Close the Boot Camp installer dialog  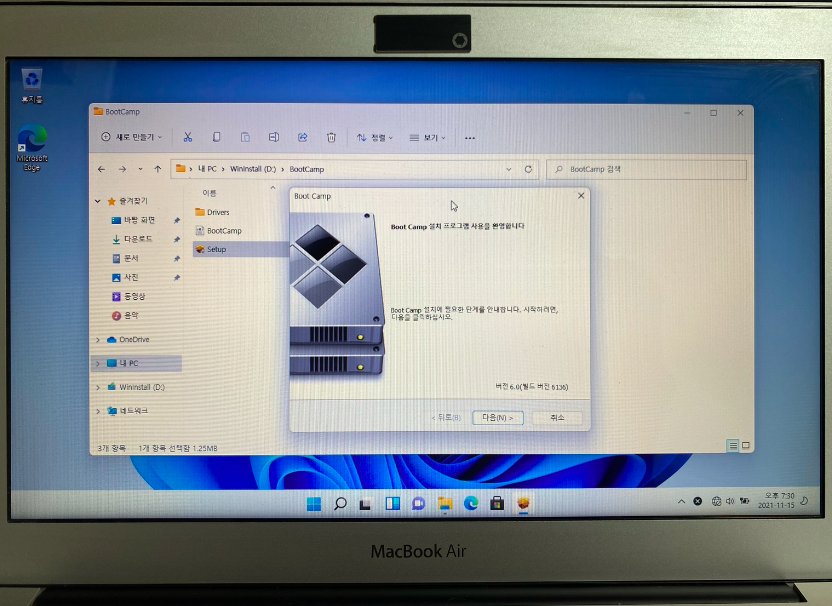click(581, 196)
